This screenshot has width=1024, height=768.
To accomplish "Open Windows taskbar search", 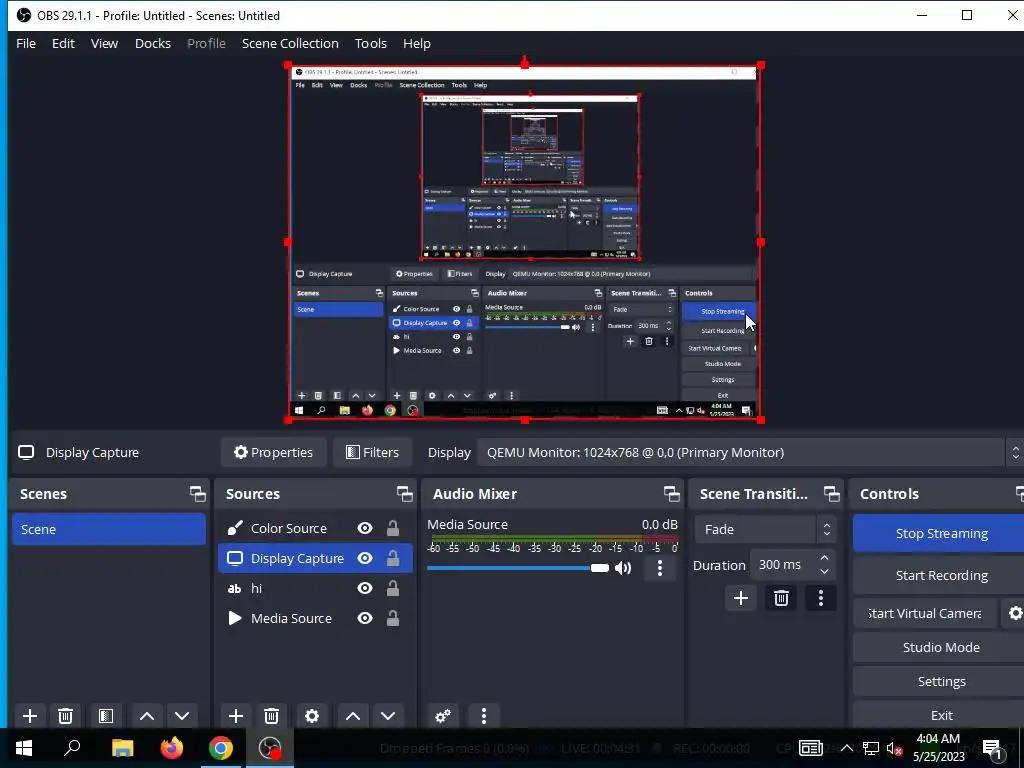I will pos(72,748).
